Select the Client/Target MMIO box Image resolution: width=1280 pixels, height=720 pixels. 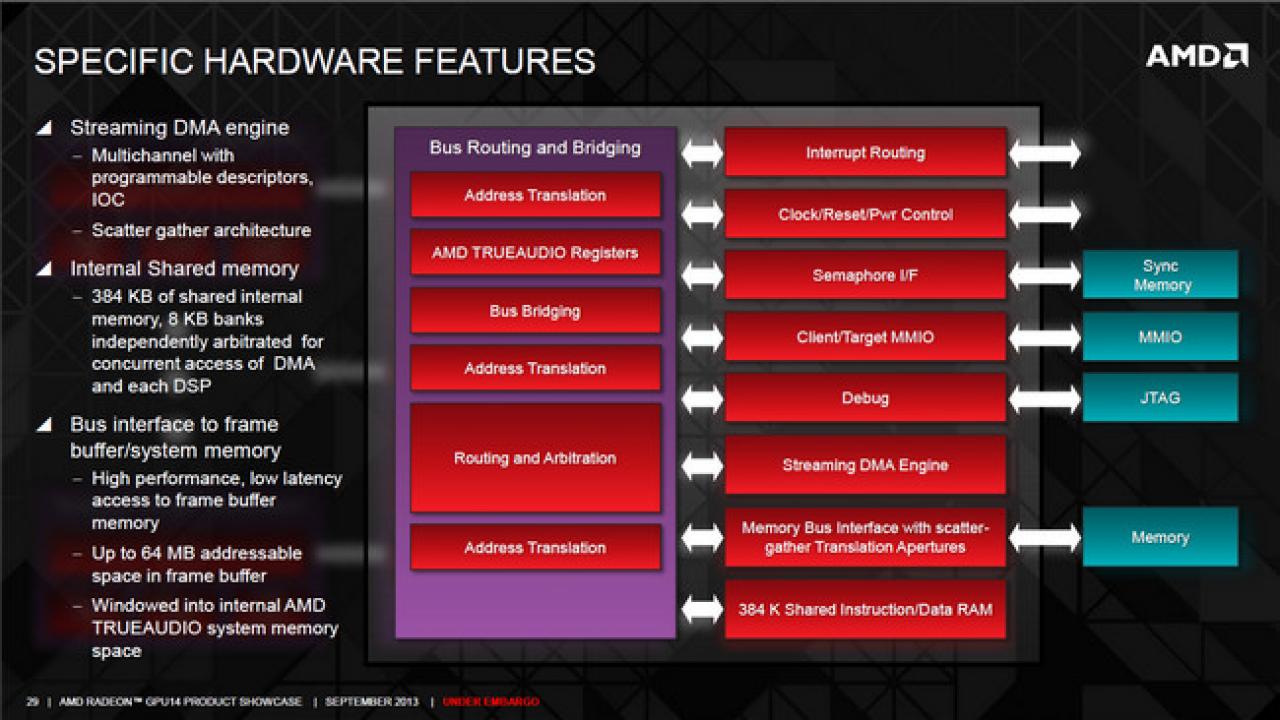click(x=865, y=337)
